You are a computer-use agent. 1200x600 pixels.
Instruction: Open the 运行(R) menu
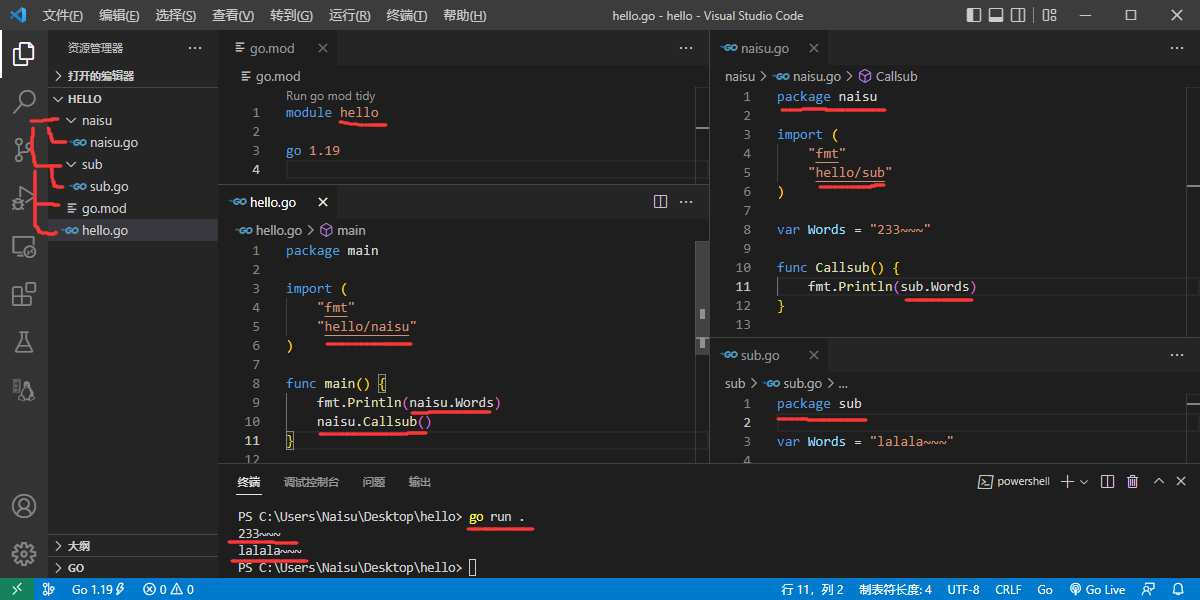click(350, 16)
